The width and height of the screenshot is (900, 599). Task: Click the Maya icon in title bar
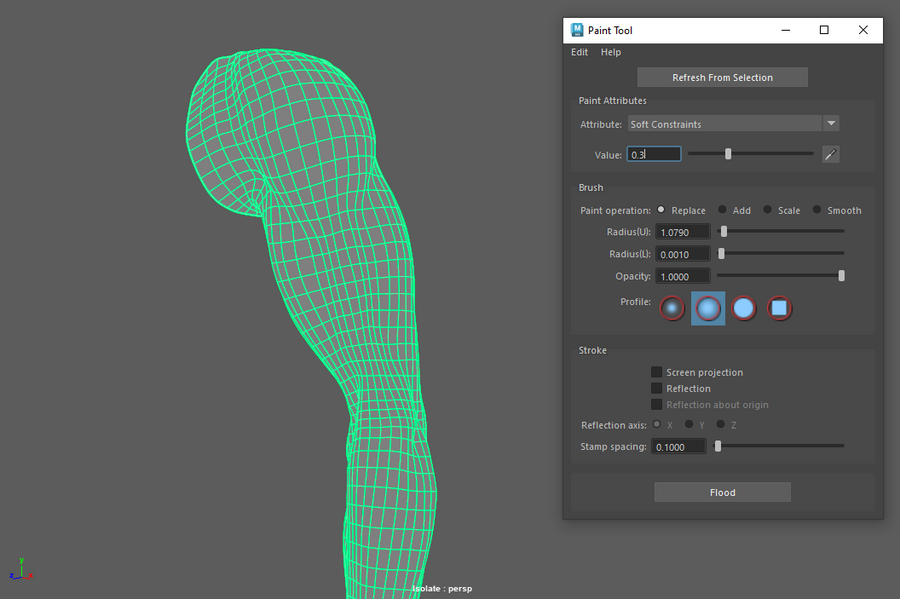[577, 30]
